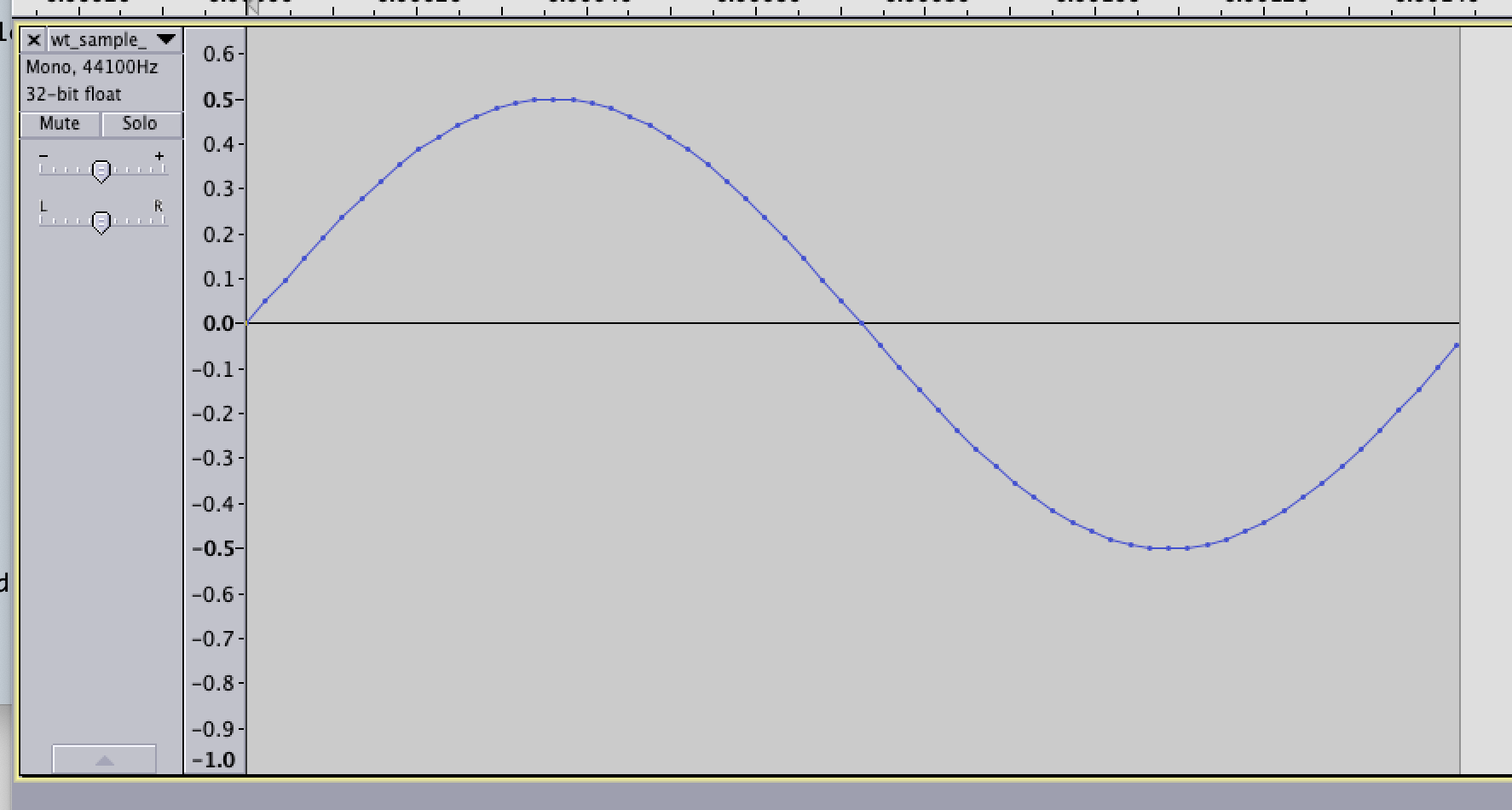Solo the wt_sample_ track

[139, 124]
